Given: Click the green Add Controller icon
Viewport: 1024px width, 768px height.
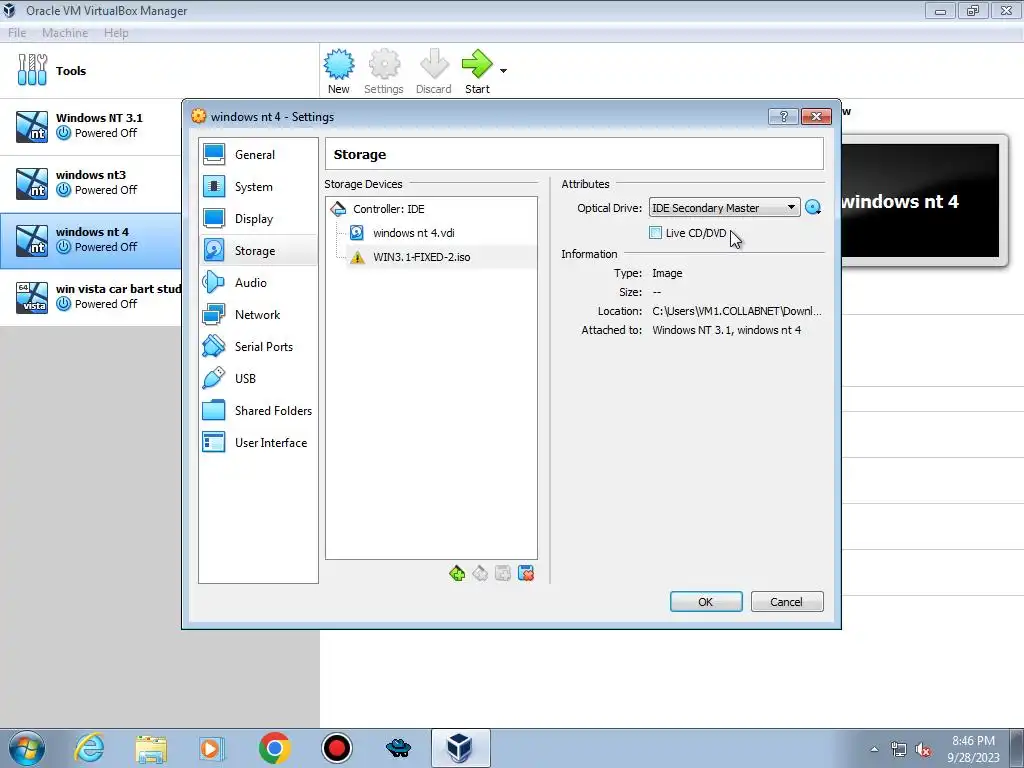Looking at the screenshot, I should (x=457, y=573).
